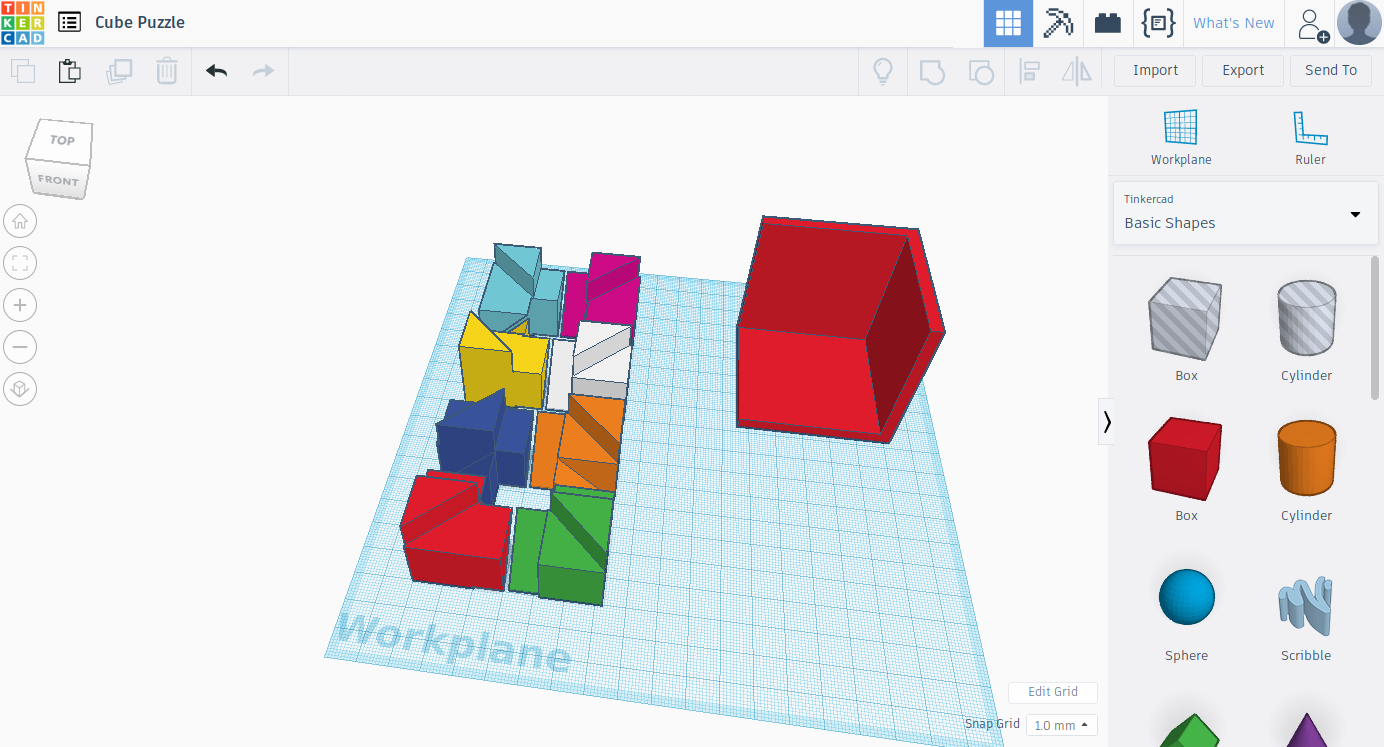Click the Delete trash icon
The height and width of the screenshot is (747, 1384).
(x=166, y=71)
